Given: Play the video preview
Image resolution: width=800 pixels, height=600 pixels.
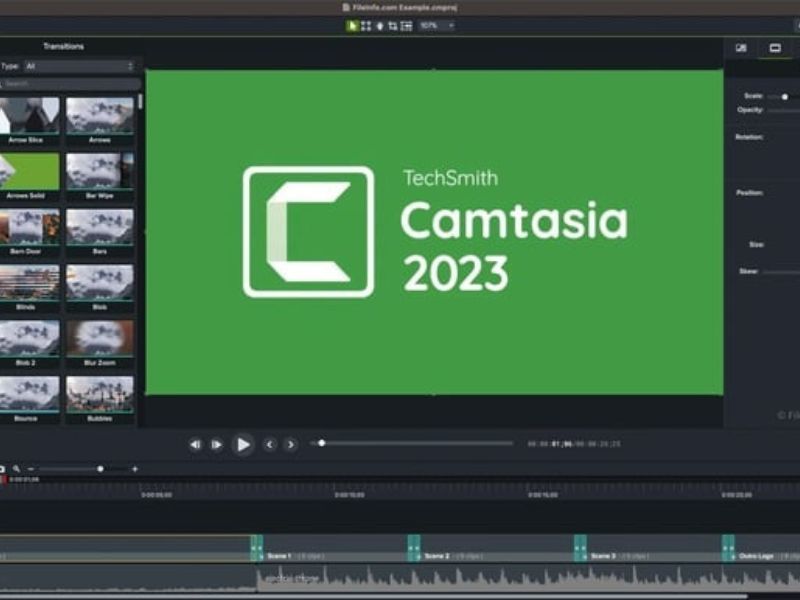Looking at the screenshot, I should pyautogui.click(x=243, y=444).
